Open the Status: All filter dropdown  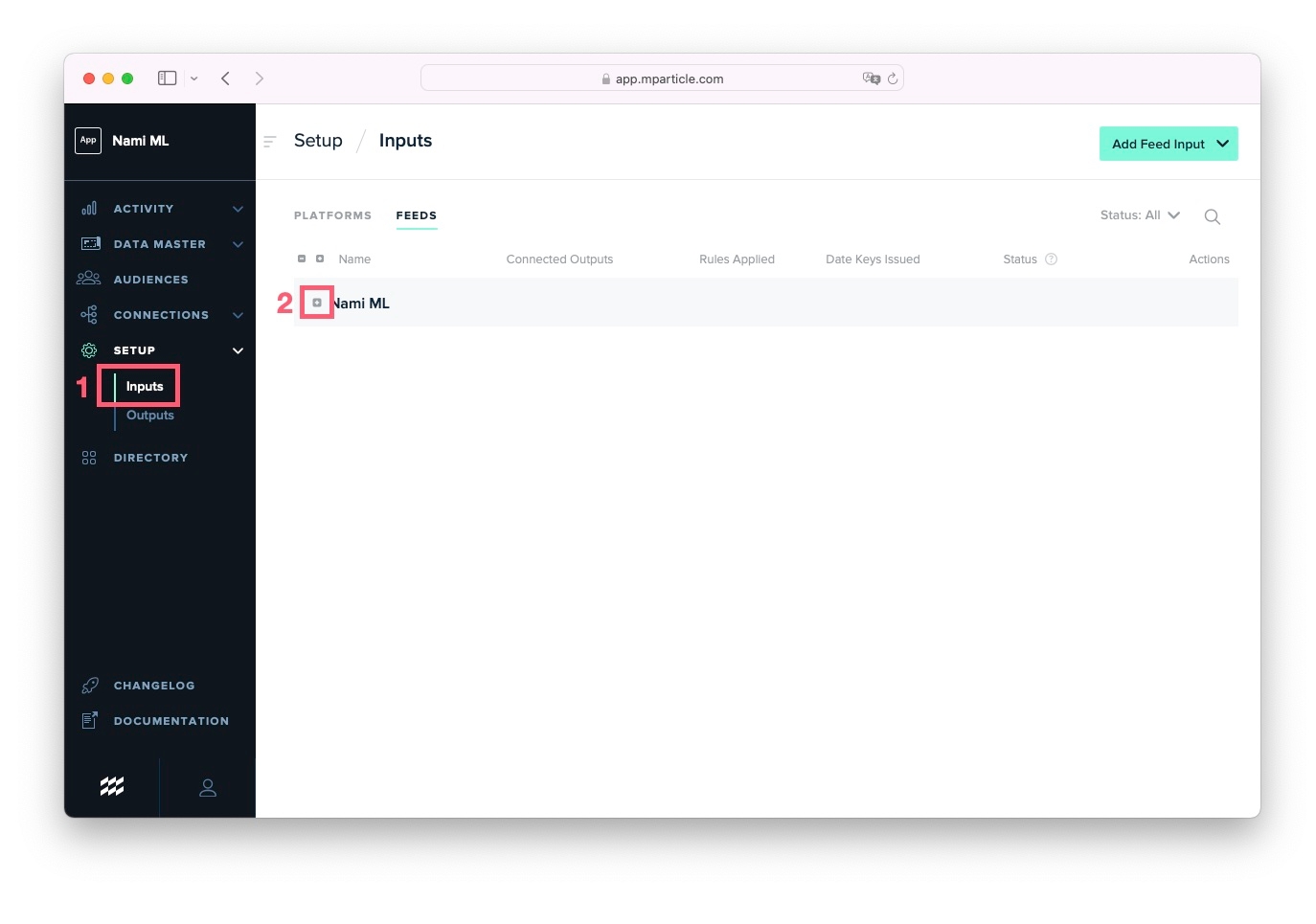point(1140,215)
